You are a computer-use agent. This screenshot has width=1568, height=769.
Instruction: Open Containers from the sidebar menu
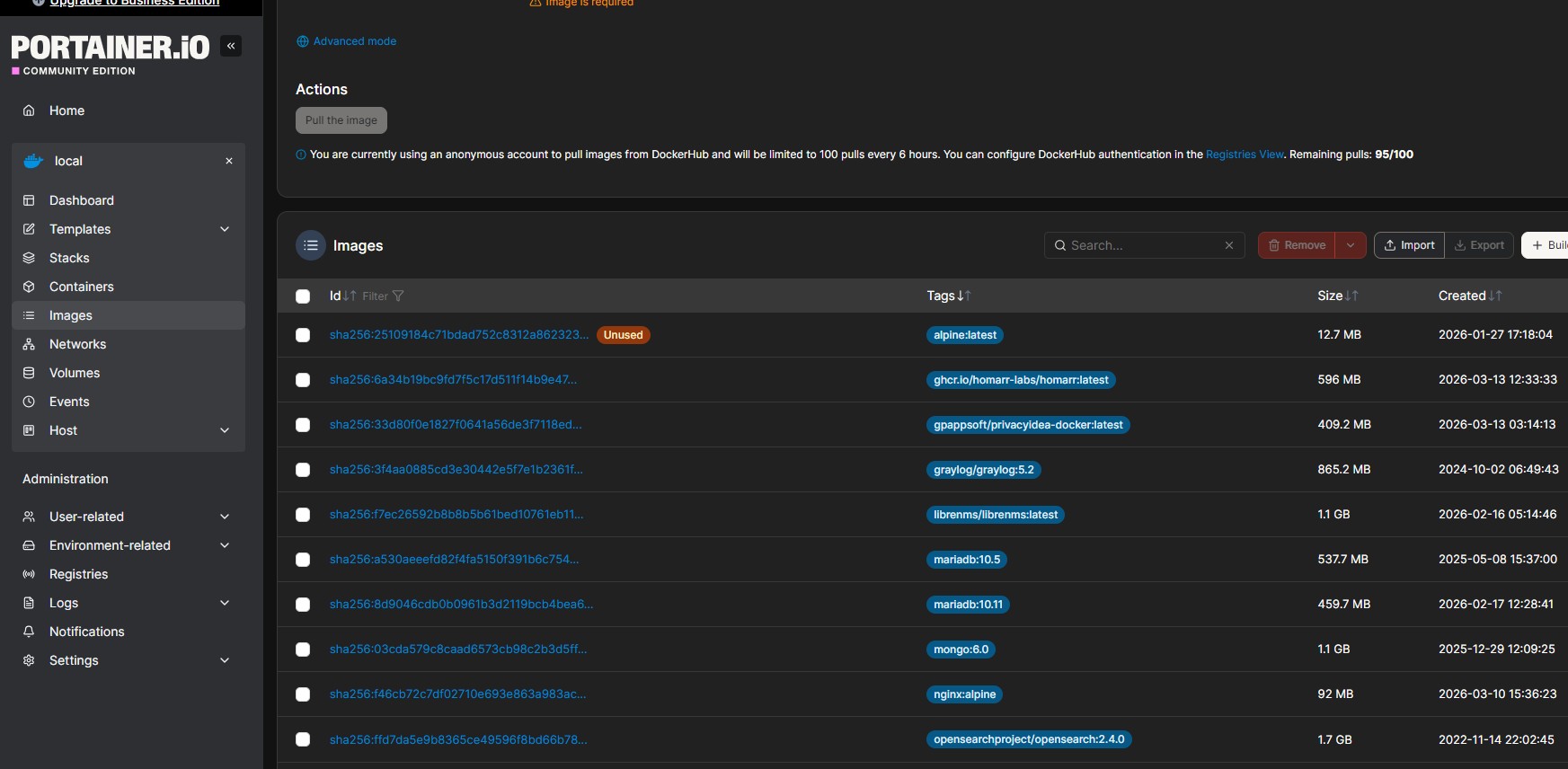pyautogui.click(x=81, y=287)
